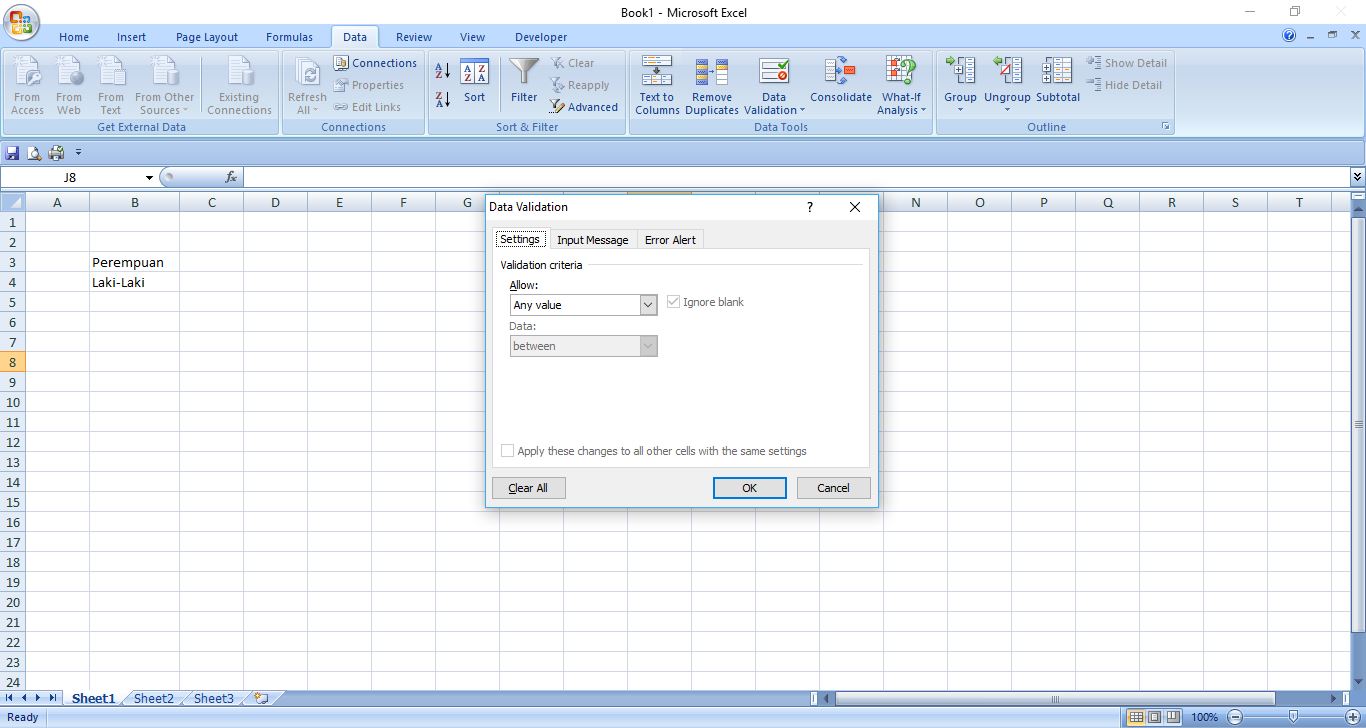Click the Advanced filter icon
The width and height of the screenshot is (1366, 728).
(584, 107)
